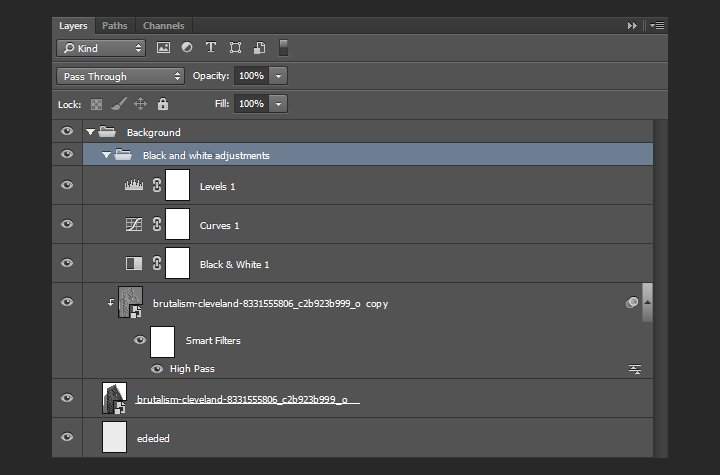The height and width of the screenshot is (475, 720).
Task: Hide the Black & White 1 layer
Action: point(67,263)
